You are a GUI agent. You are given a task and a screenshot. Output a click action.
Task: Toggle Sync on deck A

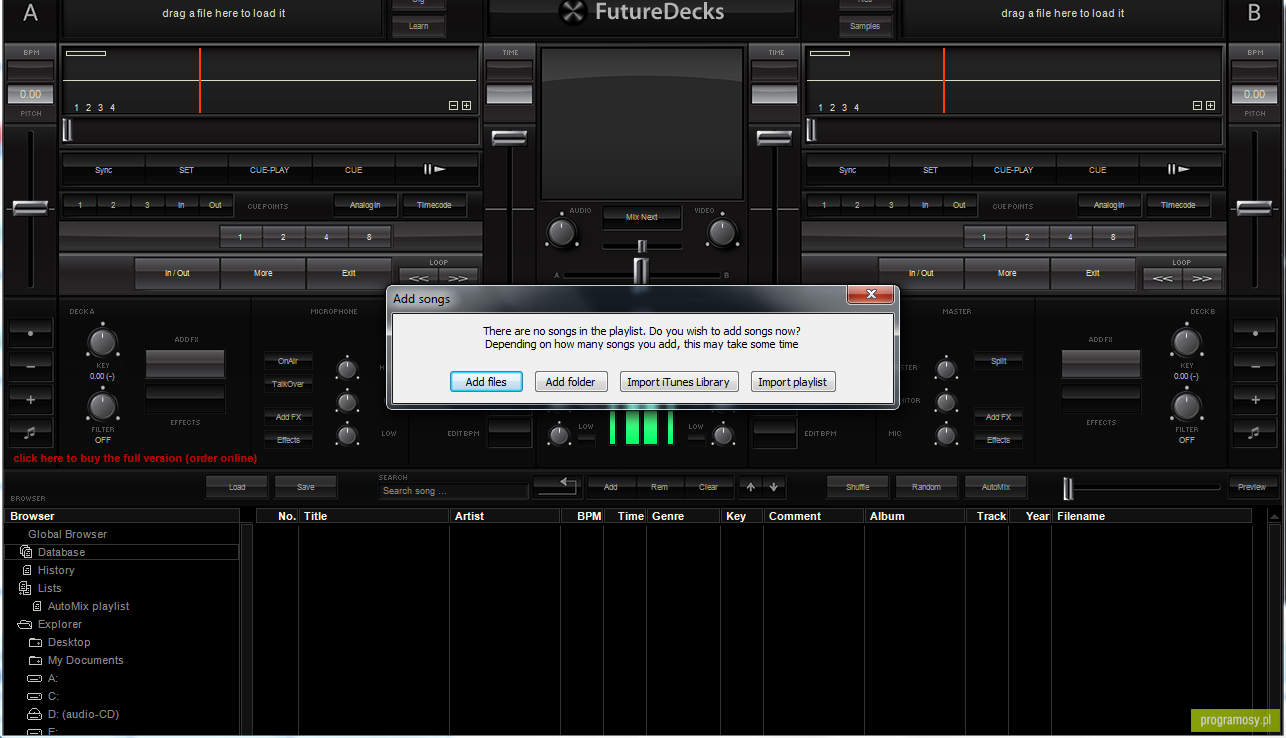(103, 170)
